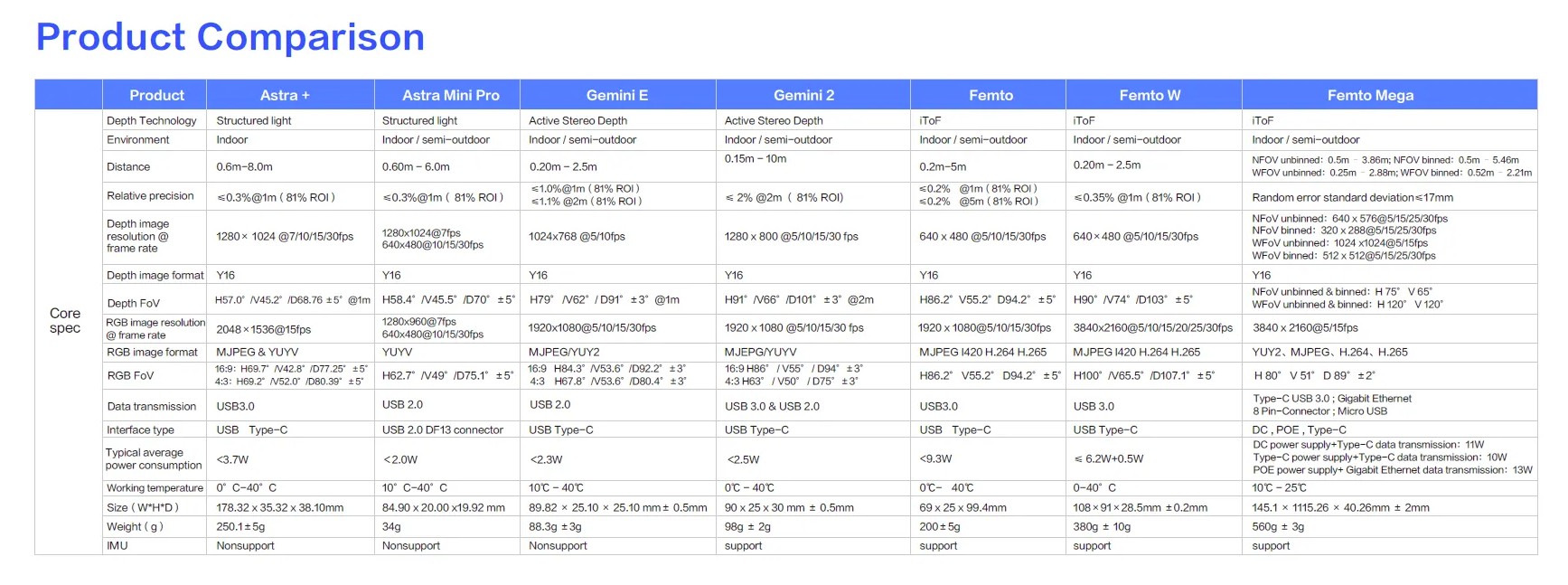Click the Depth Technology row label
1568x585 pixels.
pos(151,120)
